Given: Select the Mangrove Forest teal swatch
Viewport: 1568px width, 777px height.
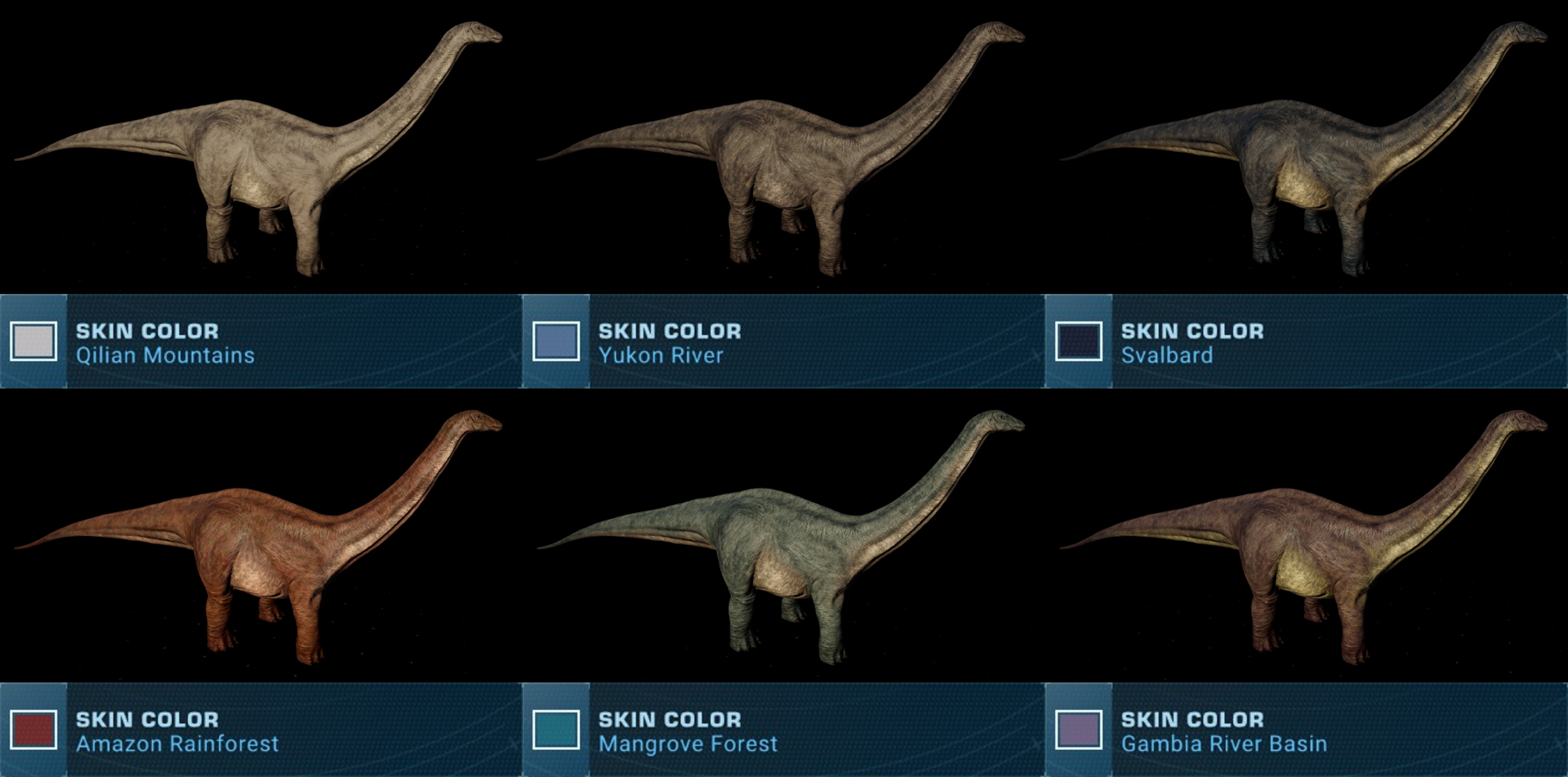Looking at the screenshot, I should pos(556,730).
